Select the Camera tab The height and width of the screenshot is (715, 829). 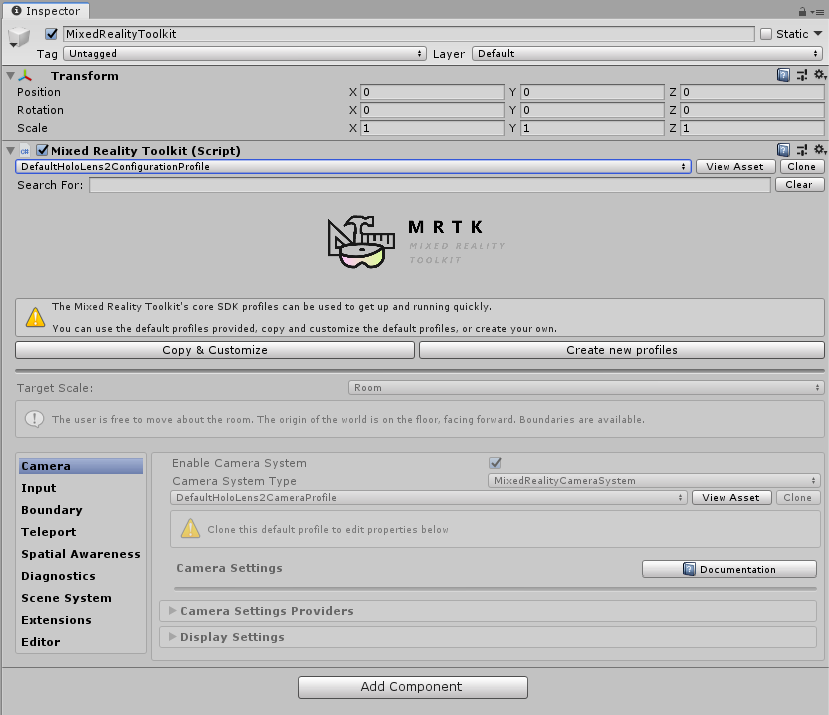pyautogui.click(x=81, y=466)
